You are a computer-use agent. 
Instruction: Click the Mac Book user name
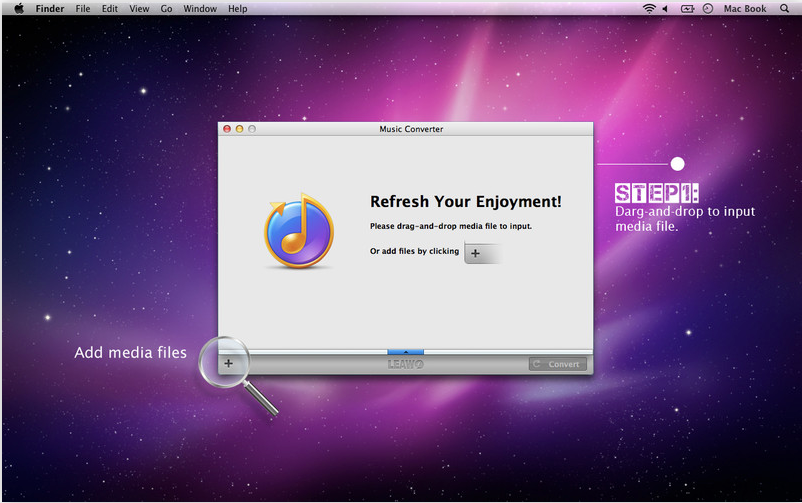click(x=745, y=9)
